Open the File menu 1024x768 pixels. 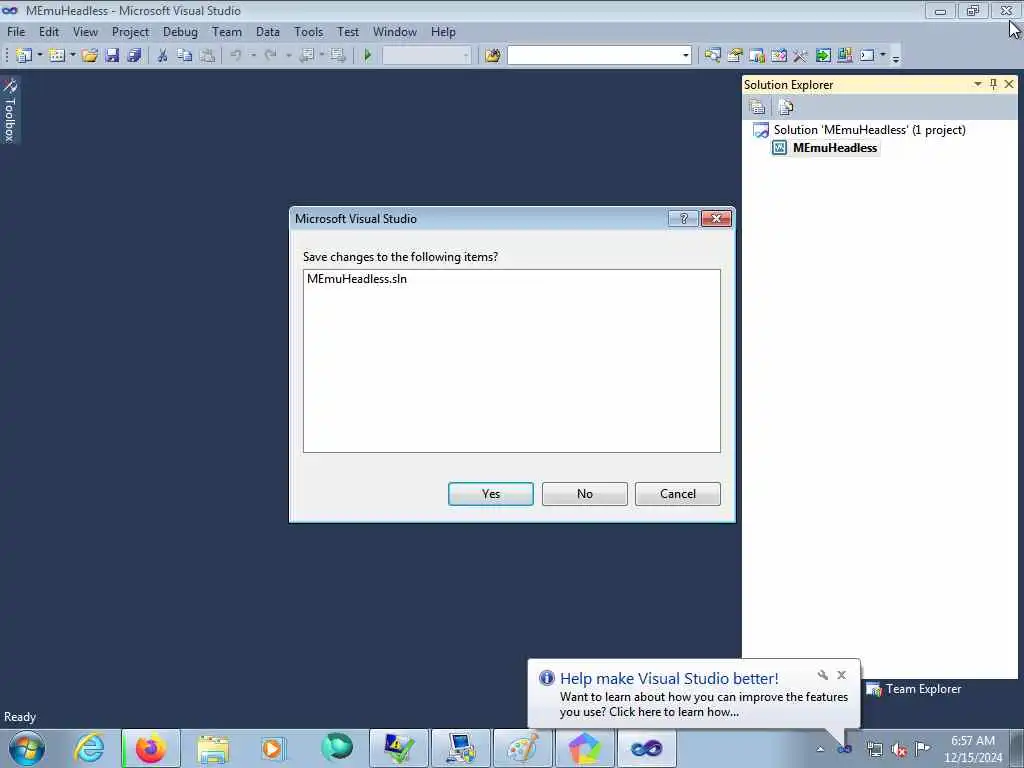point(16,31)
